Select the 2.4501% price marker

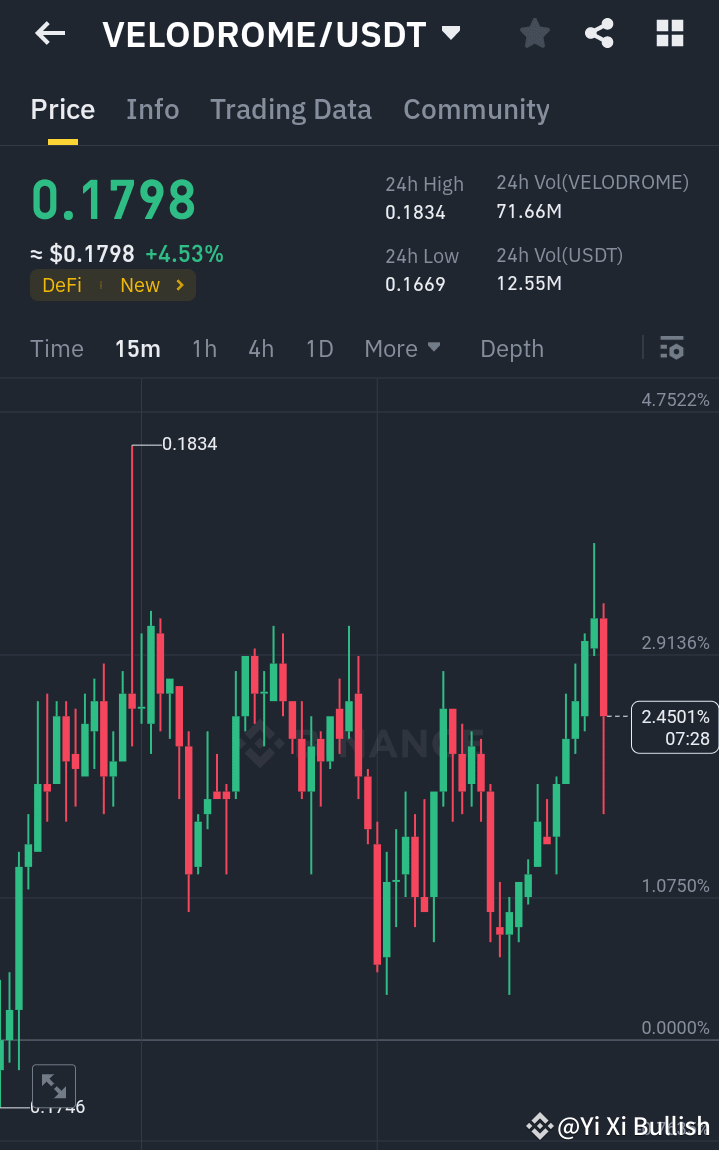[x=675, y=727]
